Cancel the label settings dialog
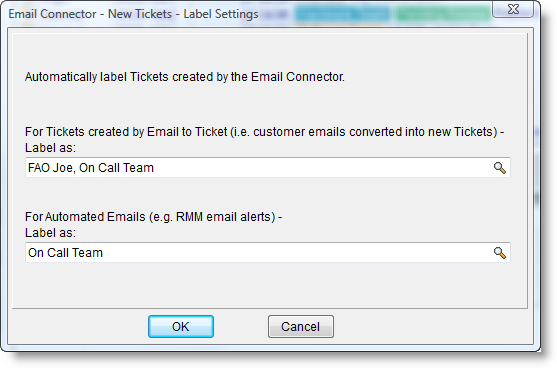The width and height of the screenshot is (557, 368). point(301,326)
